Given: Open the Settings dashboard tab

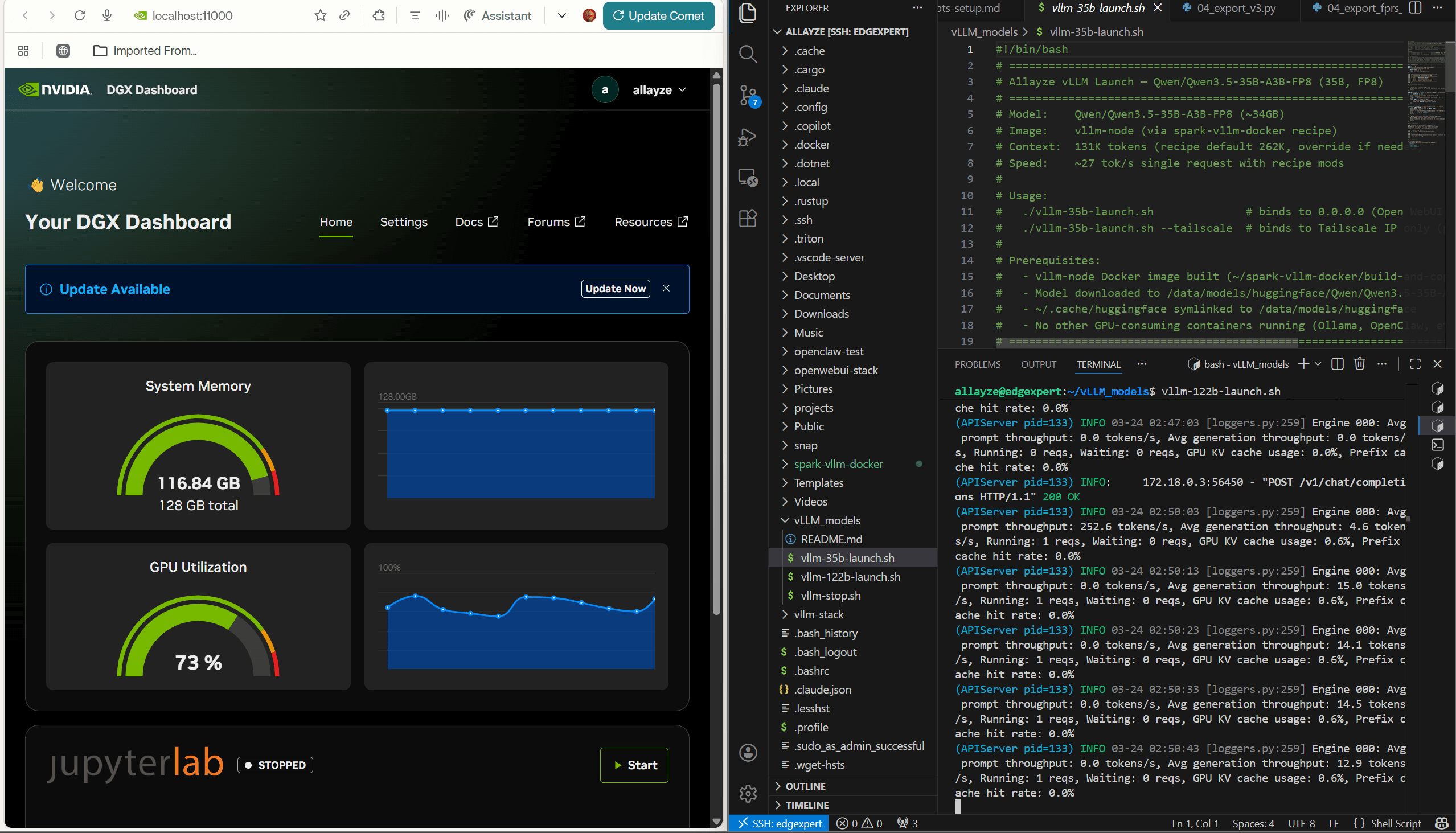Looking at the screenshot, I should (x=403, y=222).
